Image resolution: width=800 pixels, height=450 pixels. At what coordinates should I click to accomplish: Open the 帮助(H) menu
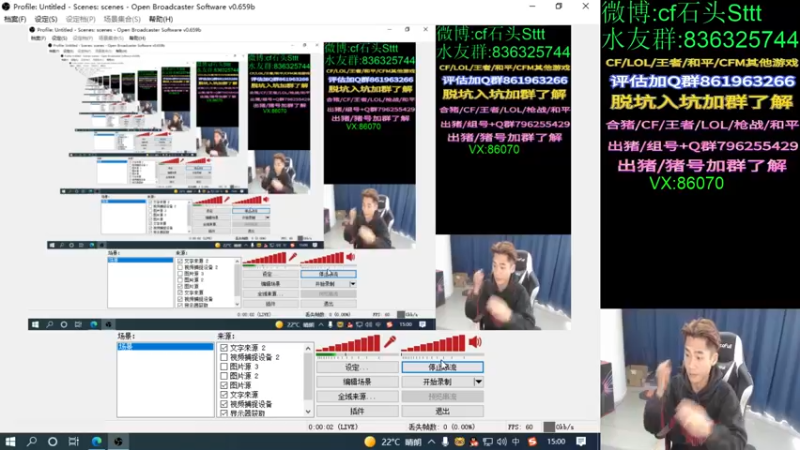pos(161,19)
